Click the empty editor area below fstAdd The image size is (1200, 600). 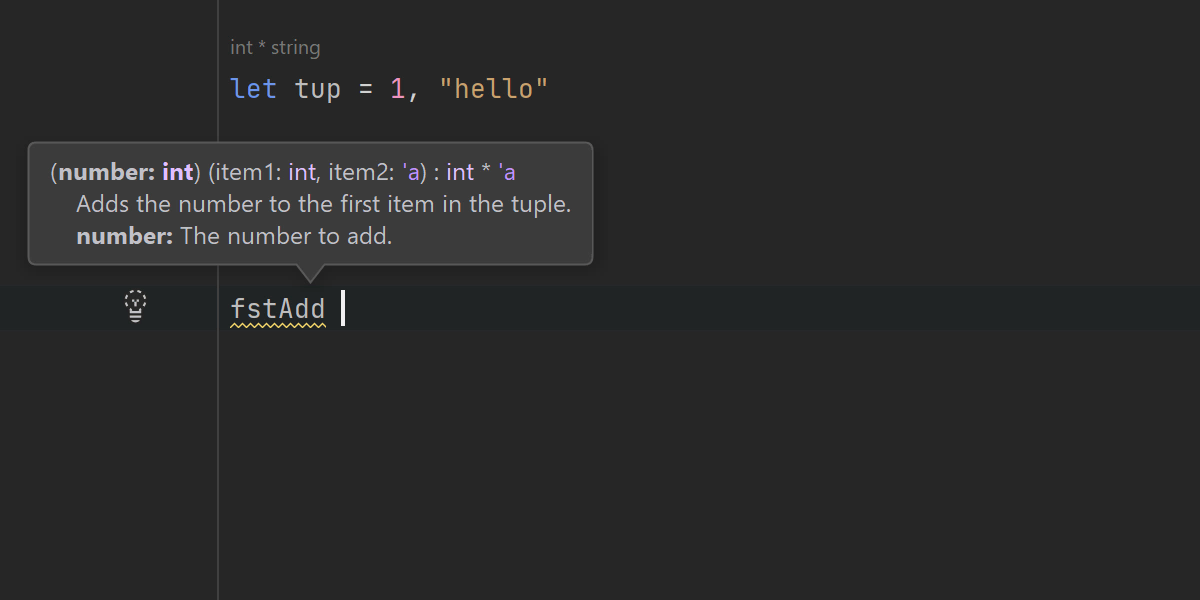click(x=600, y=450)
